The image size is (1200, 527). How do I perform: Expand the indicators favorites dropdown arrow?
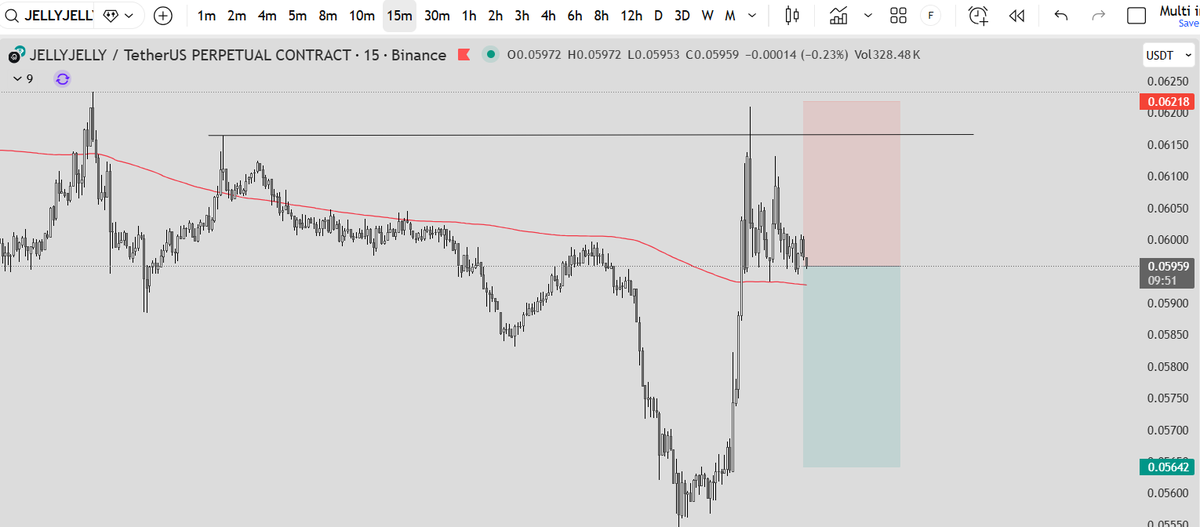pyautogui.click(x=867, y=16)
